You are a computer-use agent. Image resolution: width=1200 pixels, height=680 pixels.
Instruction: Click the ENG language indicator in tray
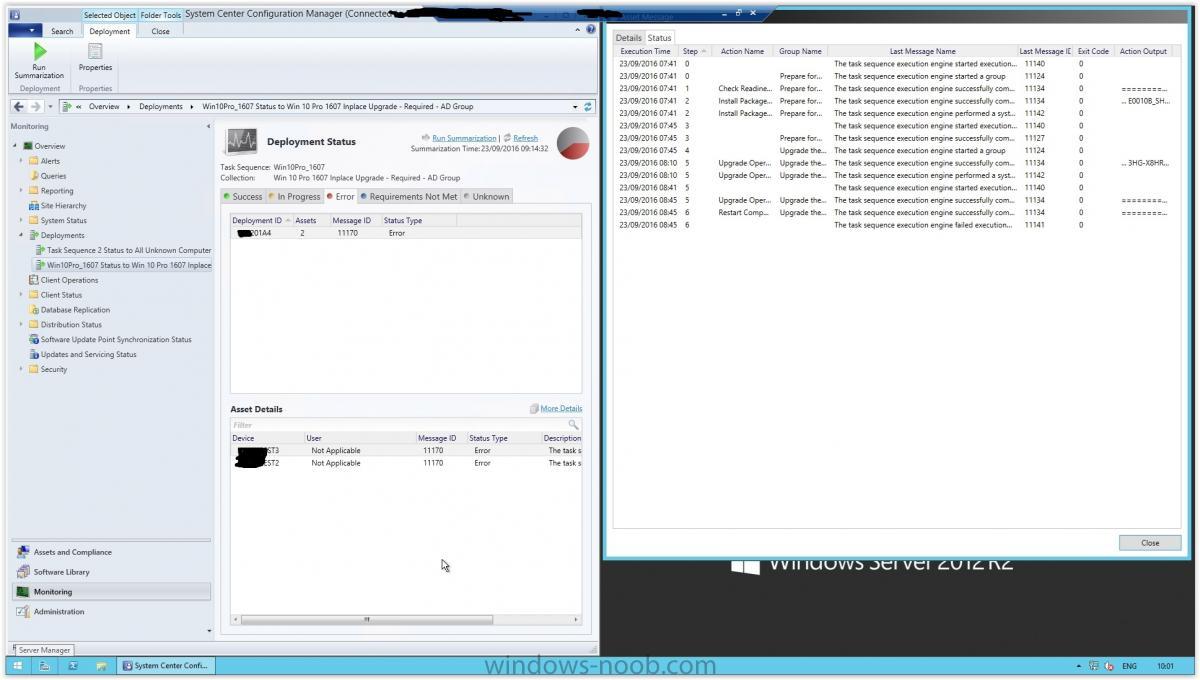pos(1129,666)
